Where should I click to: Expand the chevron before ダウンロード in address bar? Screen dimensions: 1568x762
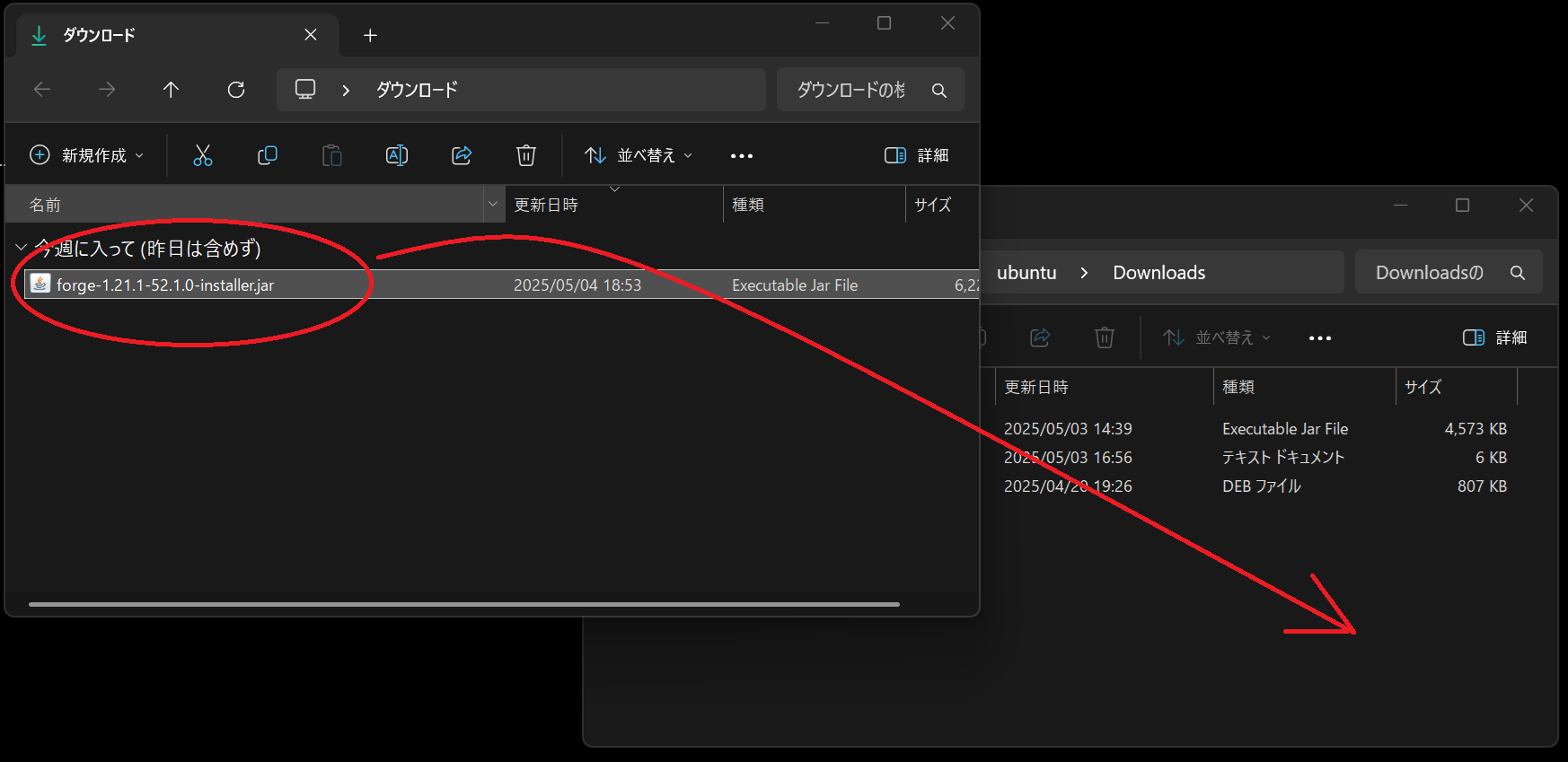(346, 90)
